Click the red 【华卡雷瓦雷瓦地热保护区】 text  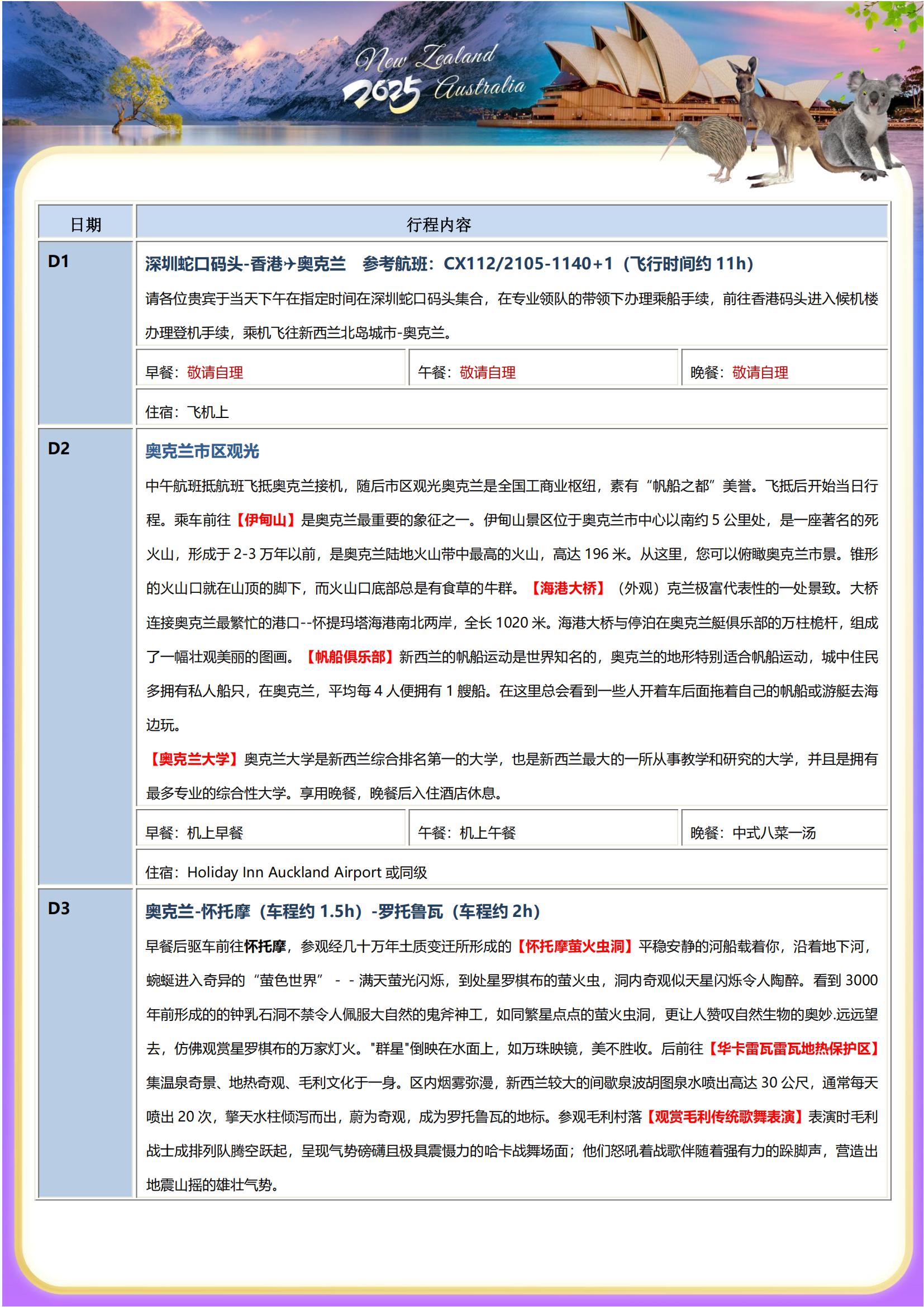click(x=792, y=1048)
